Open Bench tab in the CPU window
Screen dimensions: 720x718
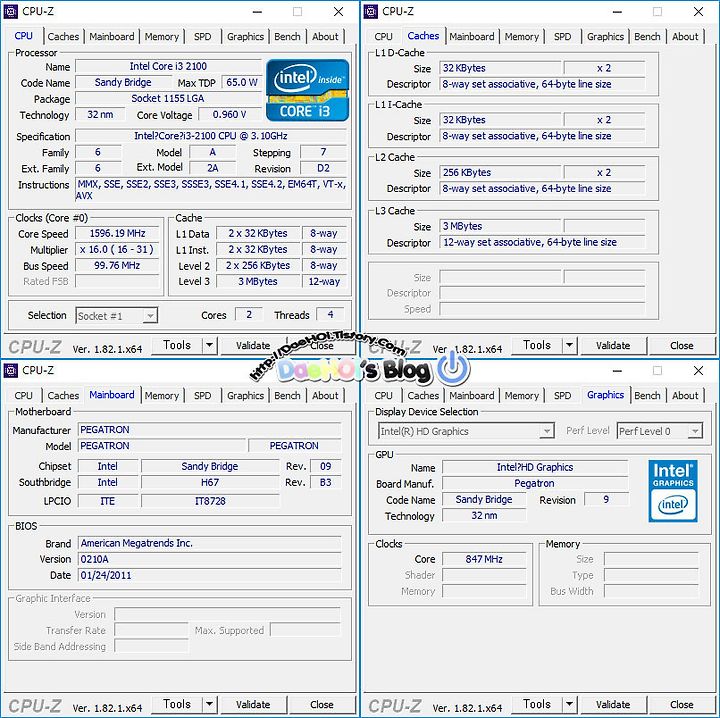[x=287, y=36]
